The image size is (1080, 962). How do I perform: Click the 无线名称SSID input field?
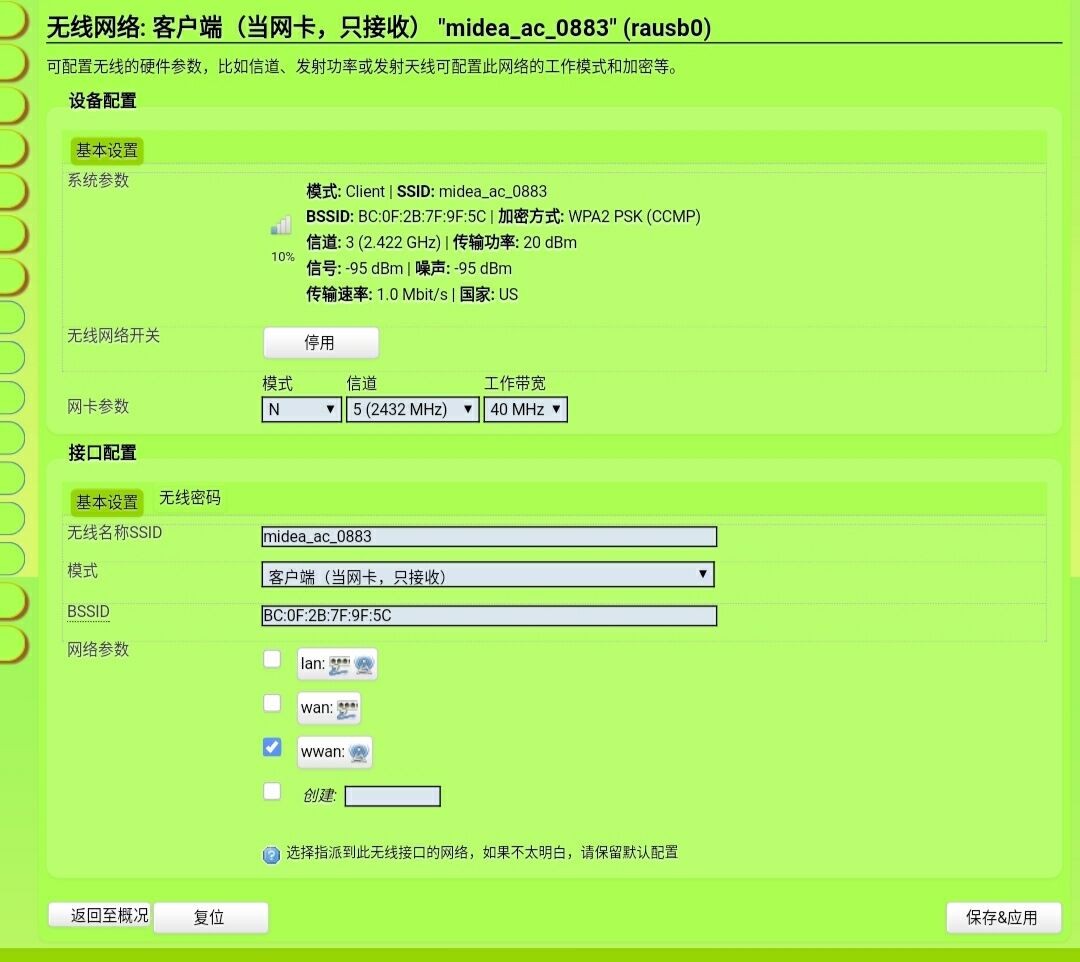(x=489, y=537)
